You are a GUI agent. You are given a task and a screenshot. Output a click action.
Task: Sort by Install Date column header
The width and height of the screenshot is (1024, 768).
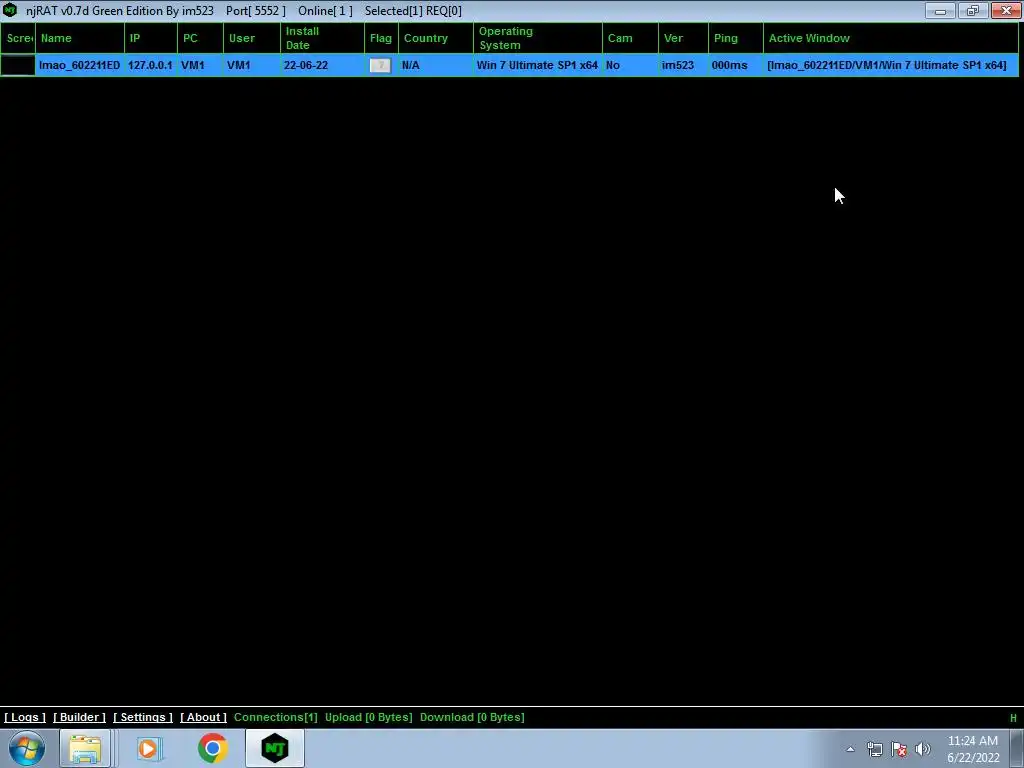(x=323, y=38)
